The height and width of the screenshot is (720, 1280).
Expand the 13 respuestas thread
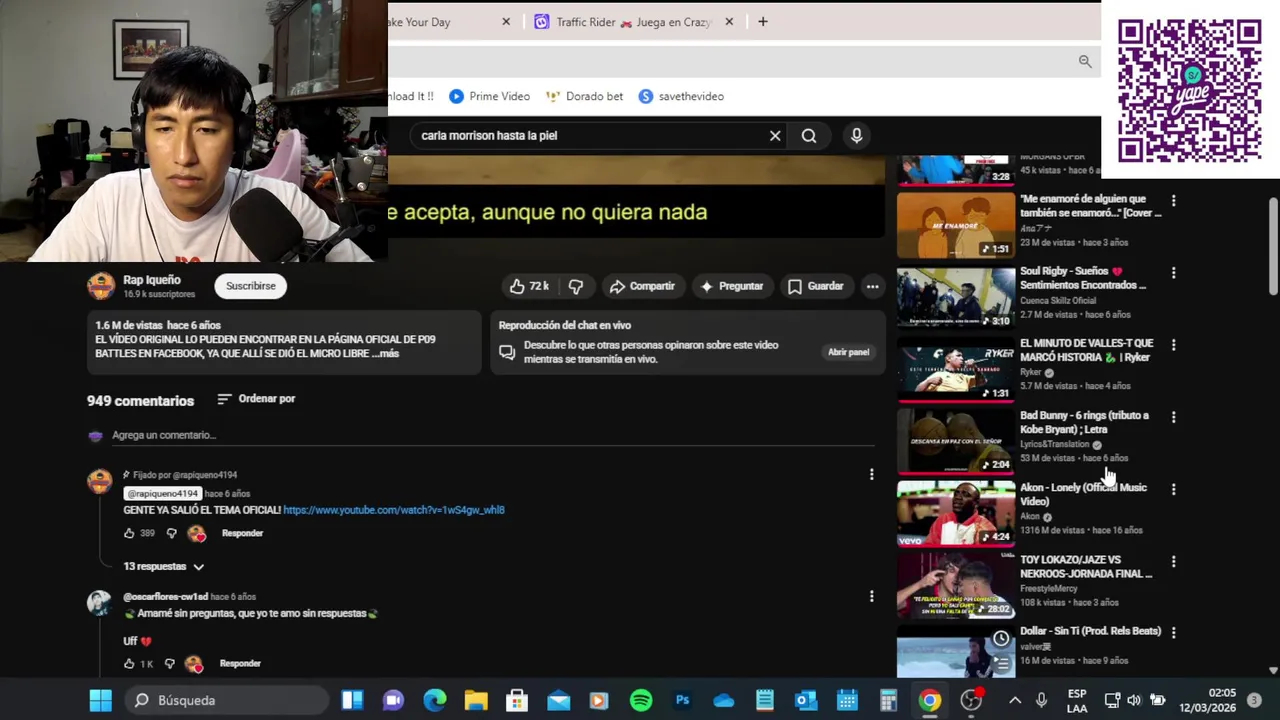pyautogui.click(x=164, y=566)
